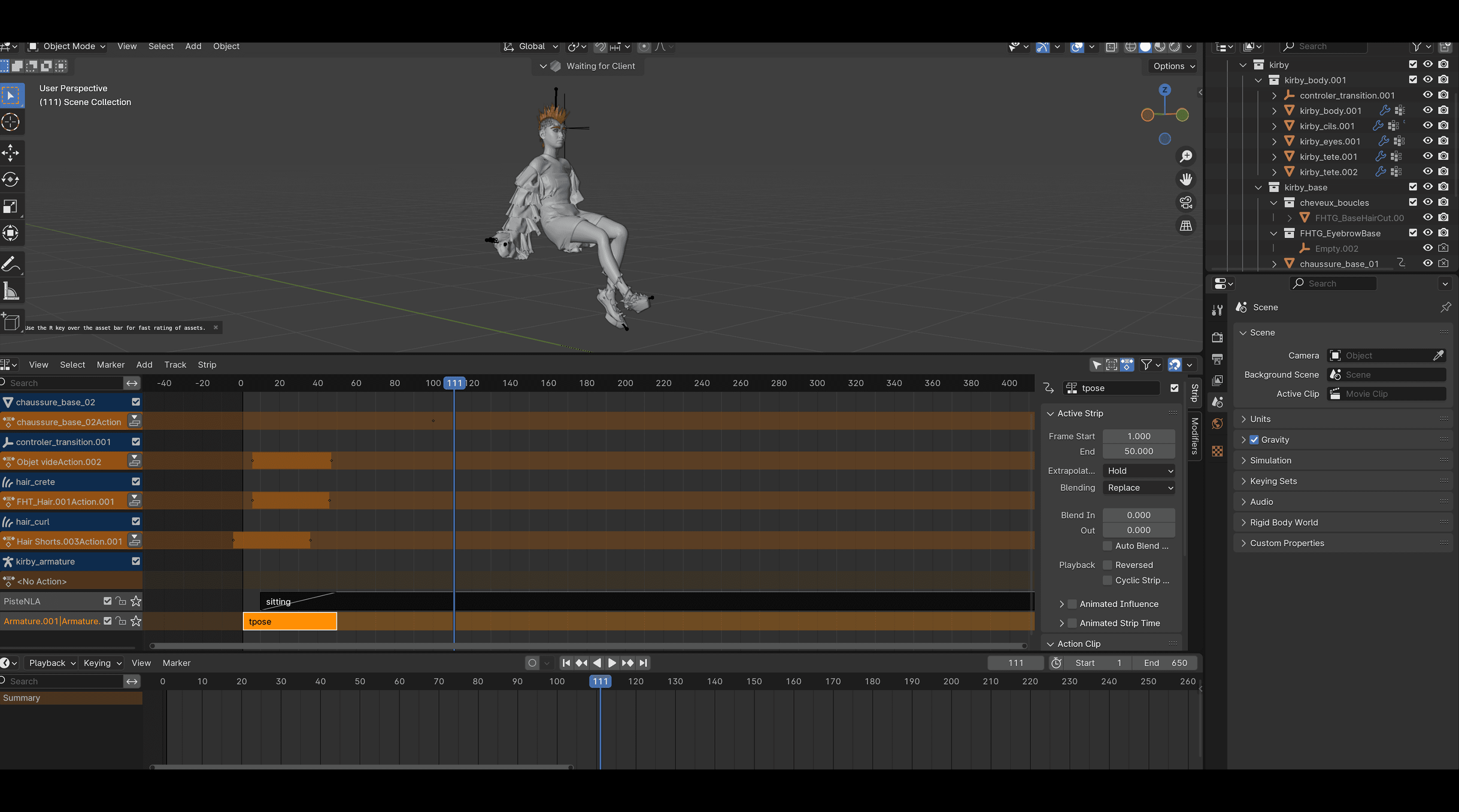This screenshot has height=812, width=1459.
Task: Open the Extrapolation Hold dropdown
Action: click(1139, 470)
